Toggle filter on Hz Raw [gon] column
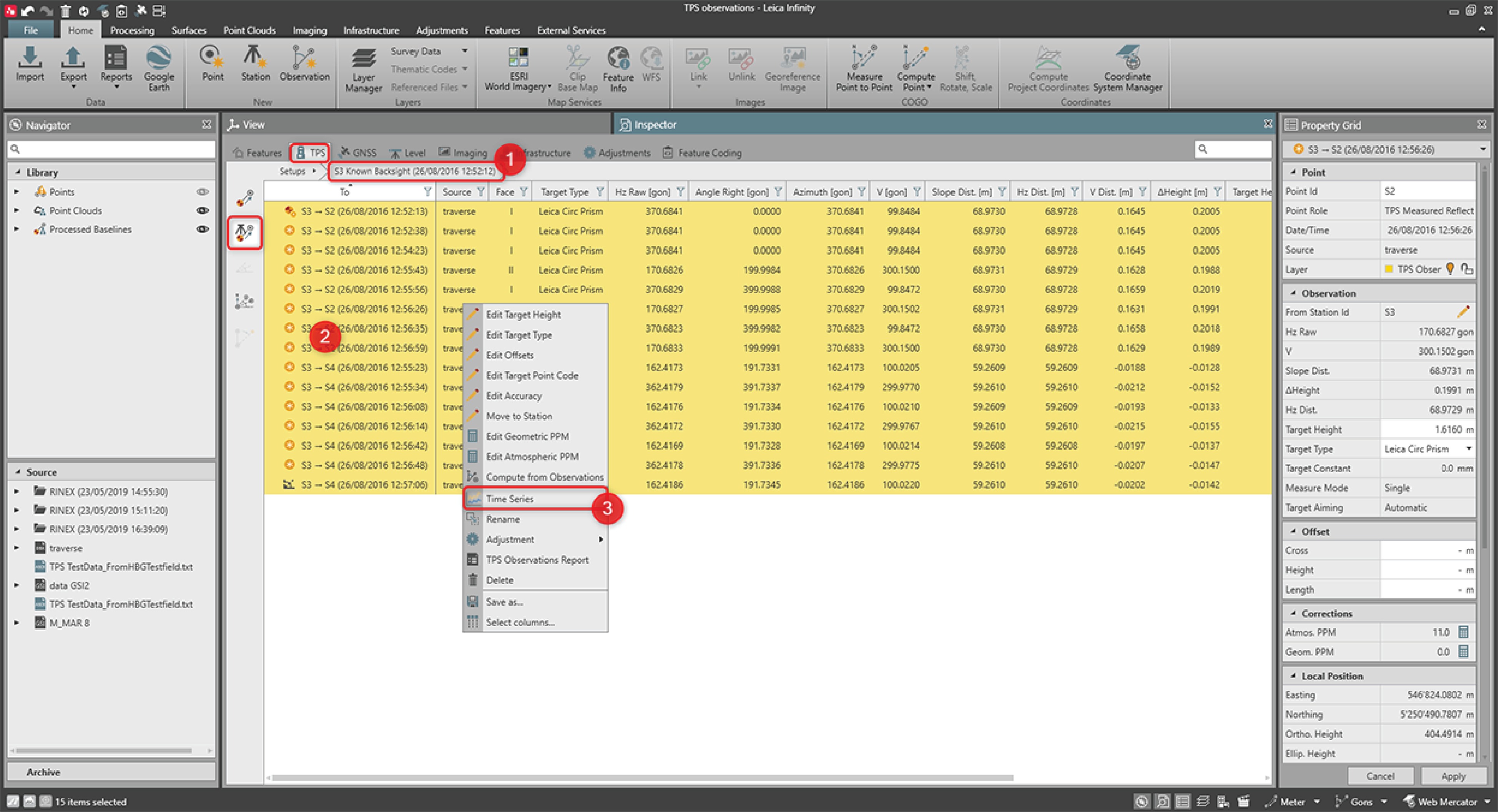 (680, 191)
